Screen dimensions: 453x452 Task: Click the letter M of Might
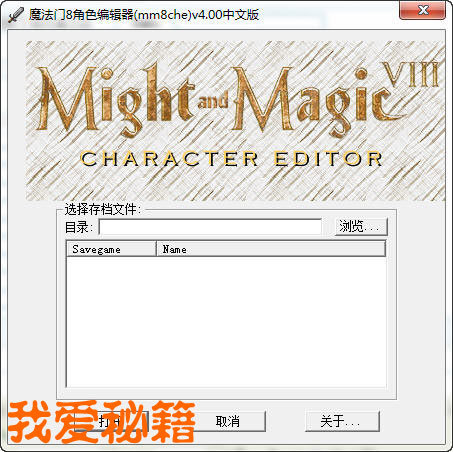pyautogui.click(x=68, y=98)
